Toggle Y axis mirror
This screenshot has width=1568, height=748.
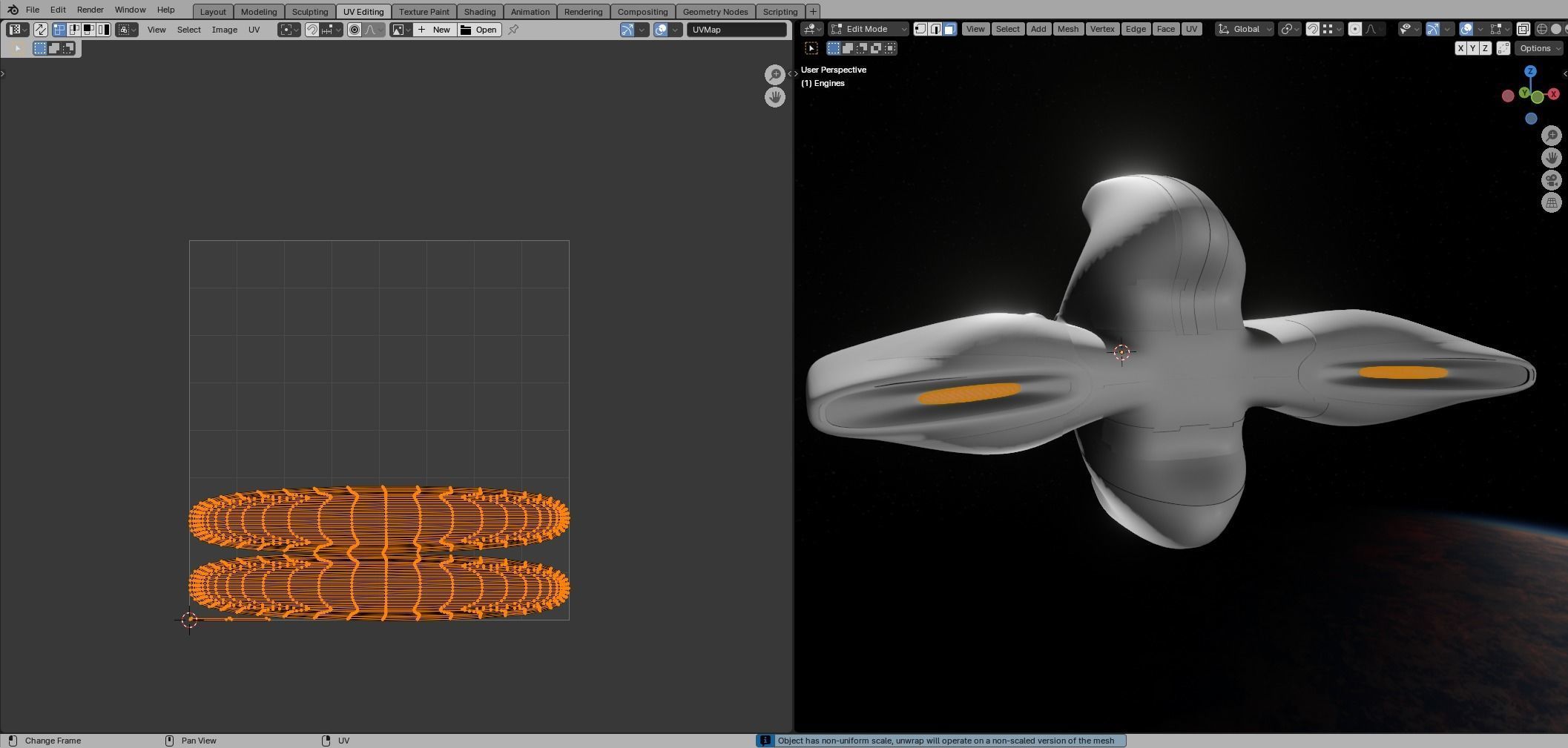tap(1472, 48)
